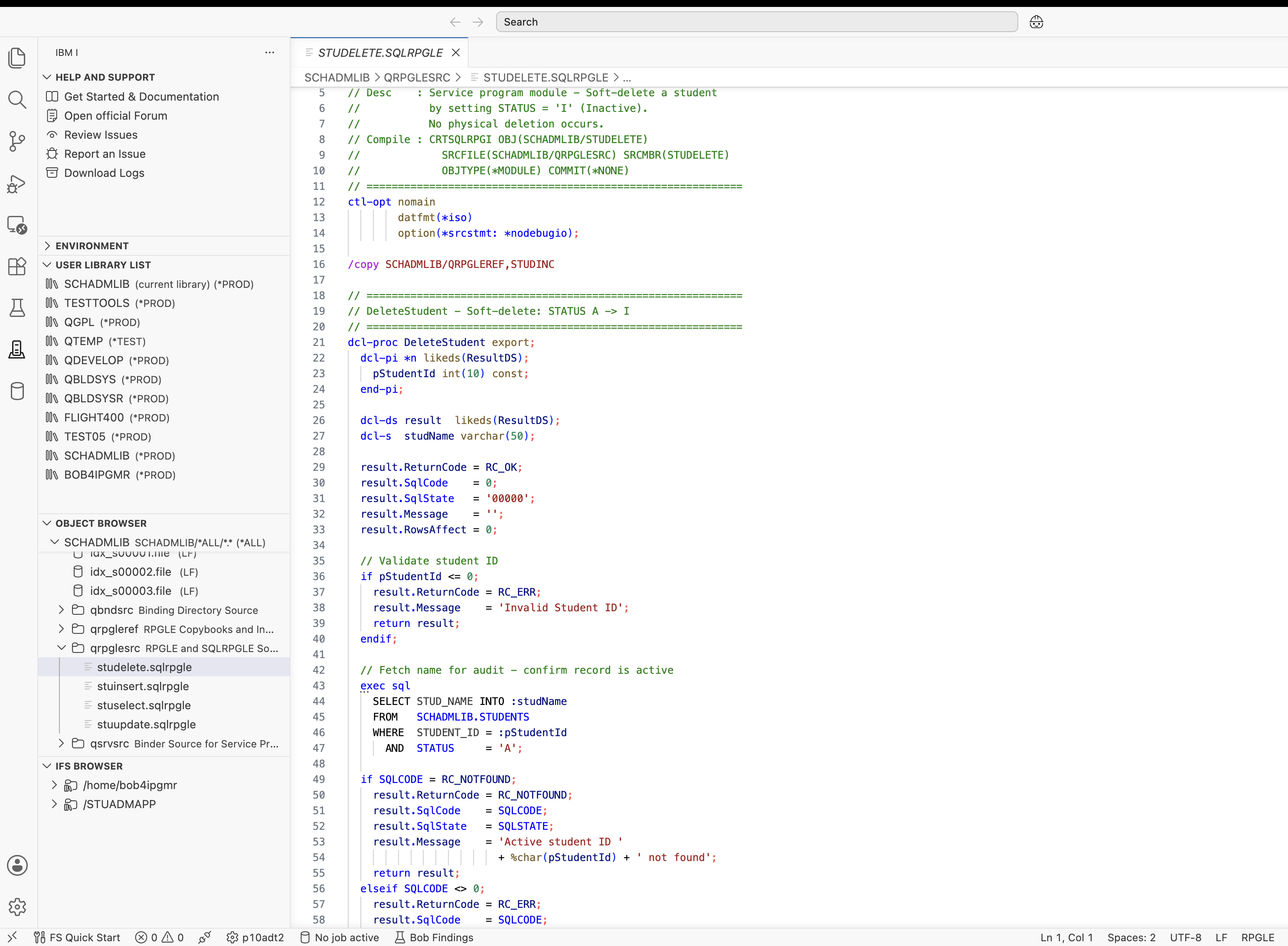
Task: Open Extensions view
Action: [x=17, y=266]
